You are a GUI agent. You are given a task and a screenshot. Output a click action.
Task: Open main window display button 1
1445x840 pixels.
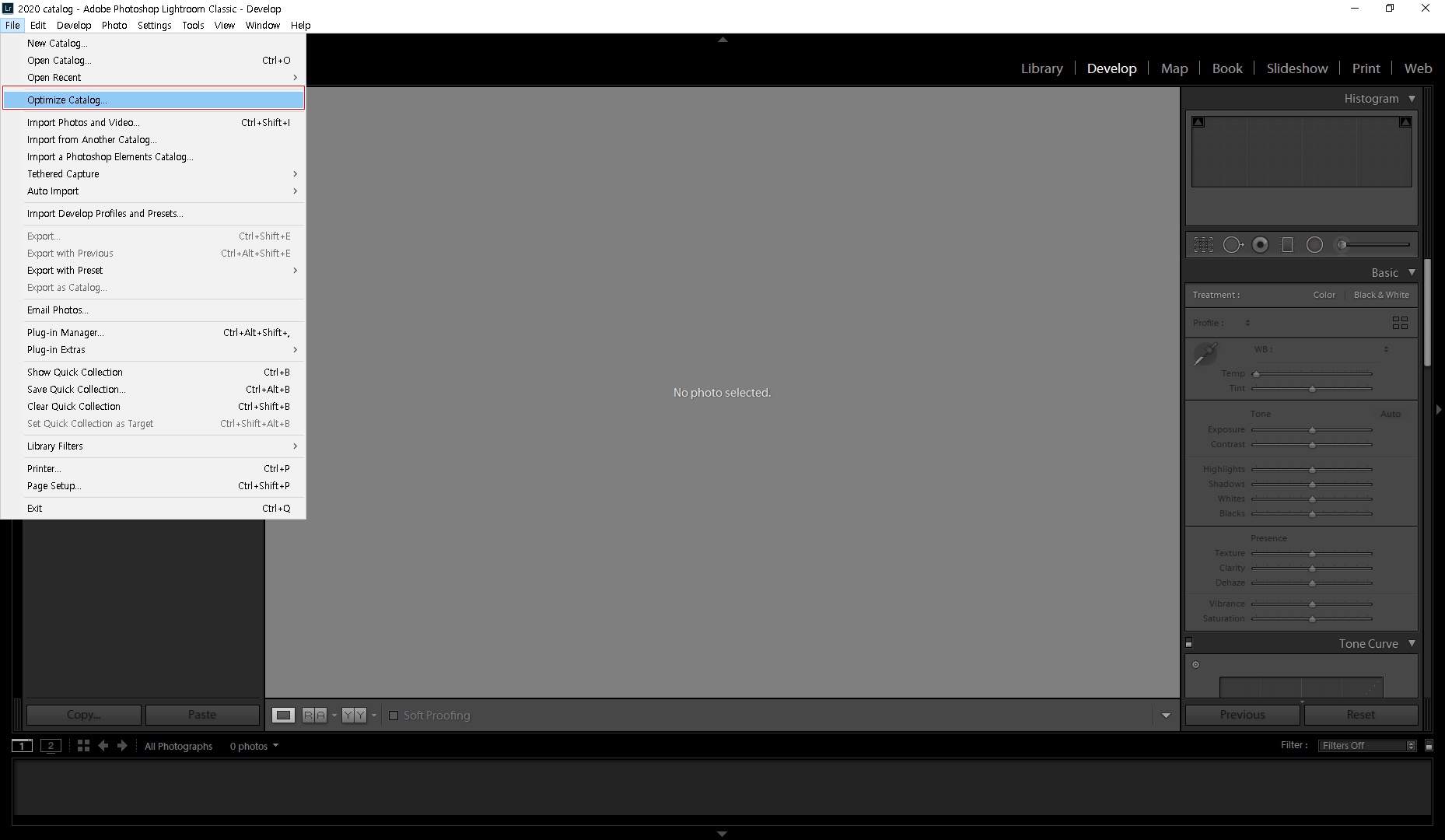(22, 746)
